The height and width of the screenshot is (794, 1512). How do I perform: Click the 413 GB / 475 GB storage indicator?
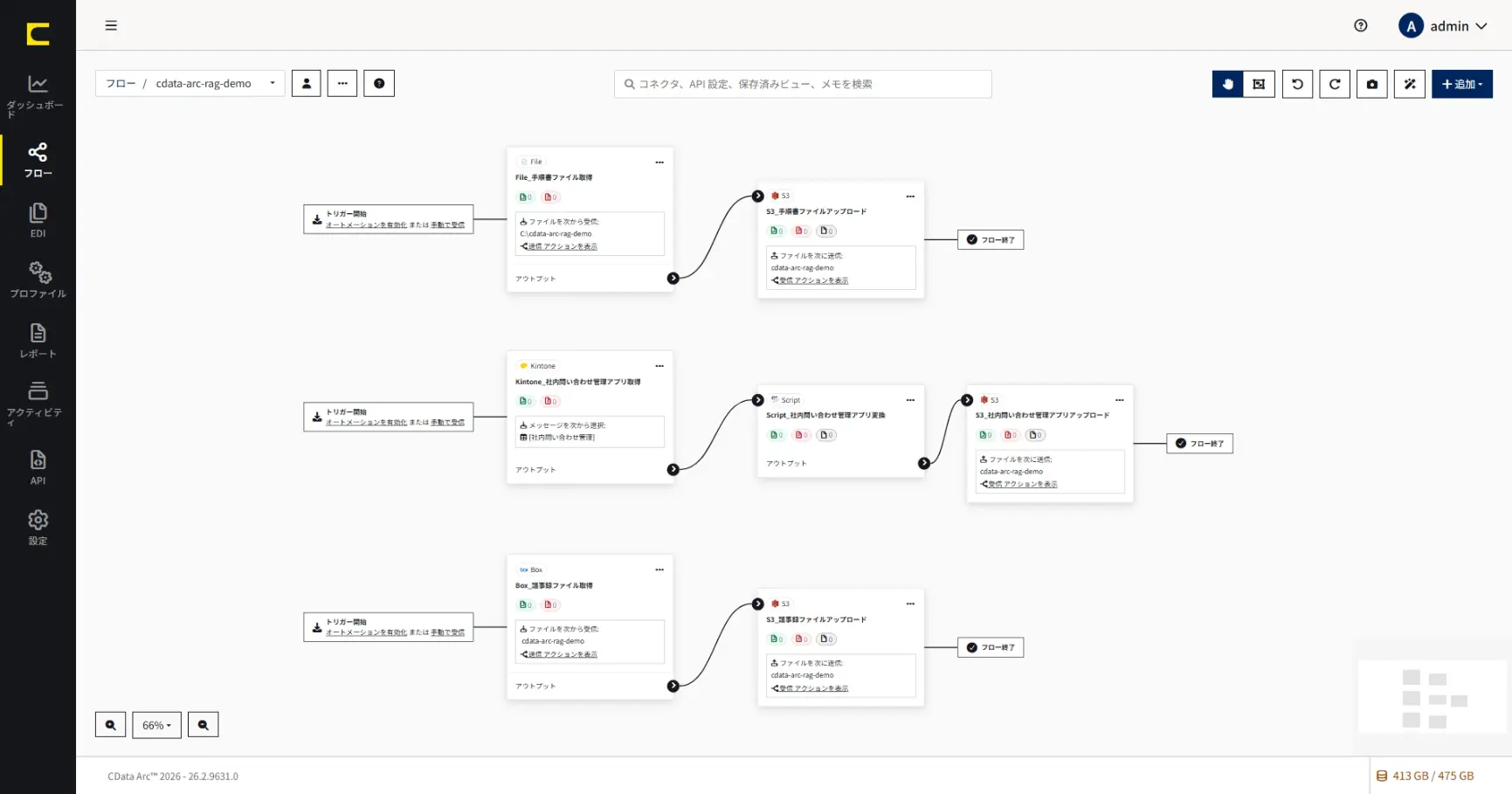(1426, 776)
